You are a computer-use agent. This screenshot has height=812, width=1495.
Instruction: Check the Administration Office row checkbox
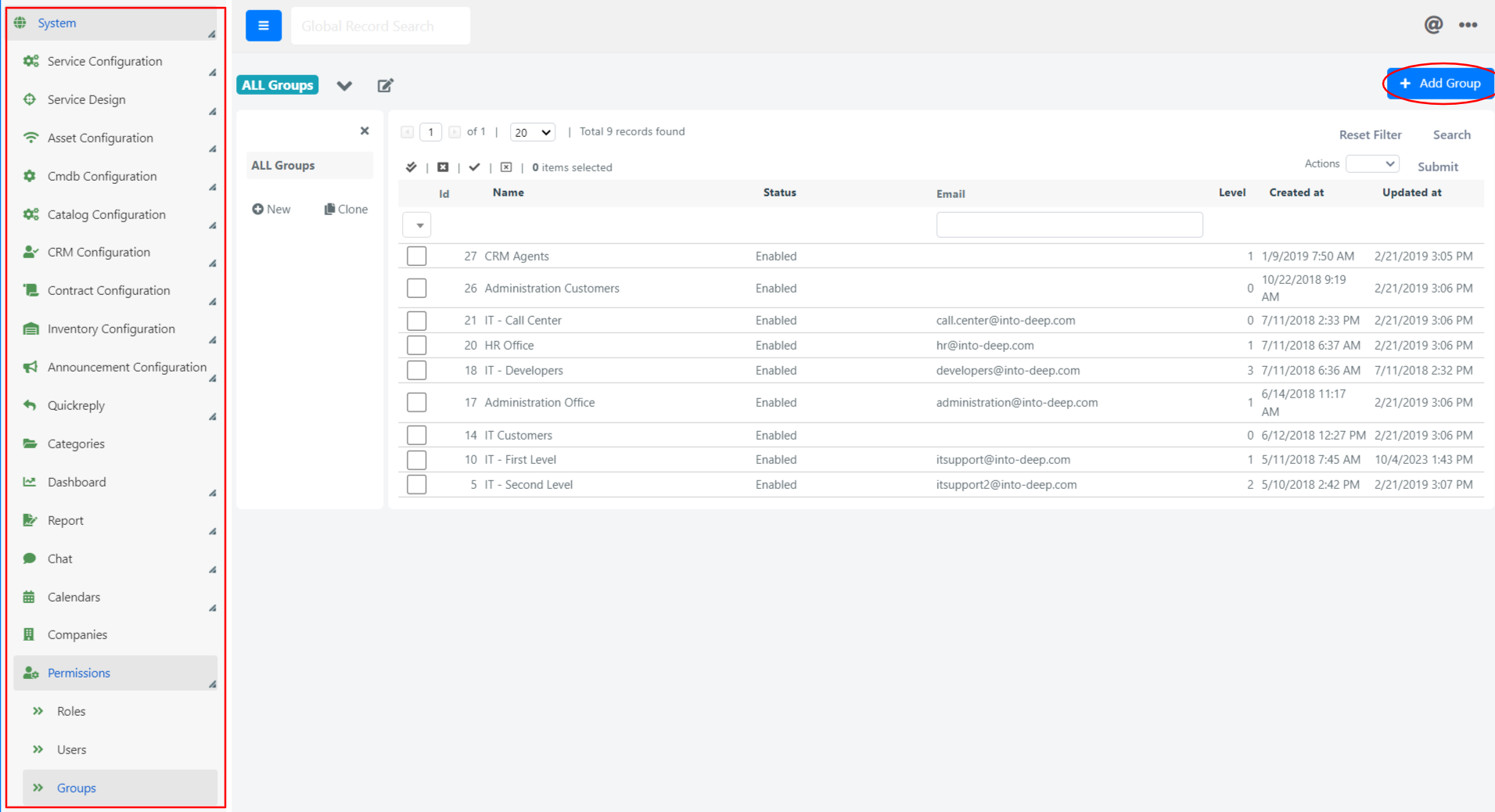tap(417, 402)
